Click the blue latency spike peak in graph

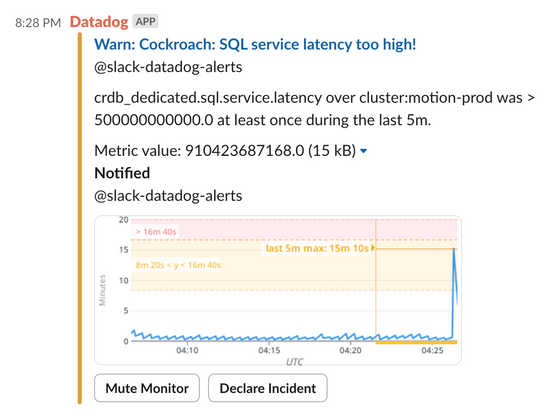(454, 250)
